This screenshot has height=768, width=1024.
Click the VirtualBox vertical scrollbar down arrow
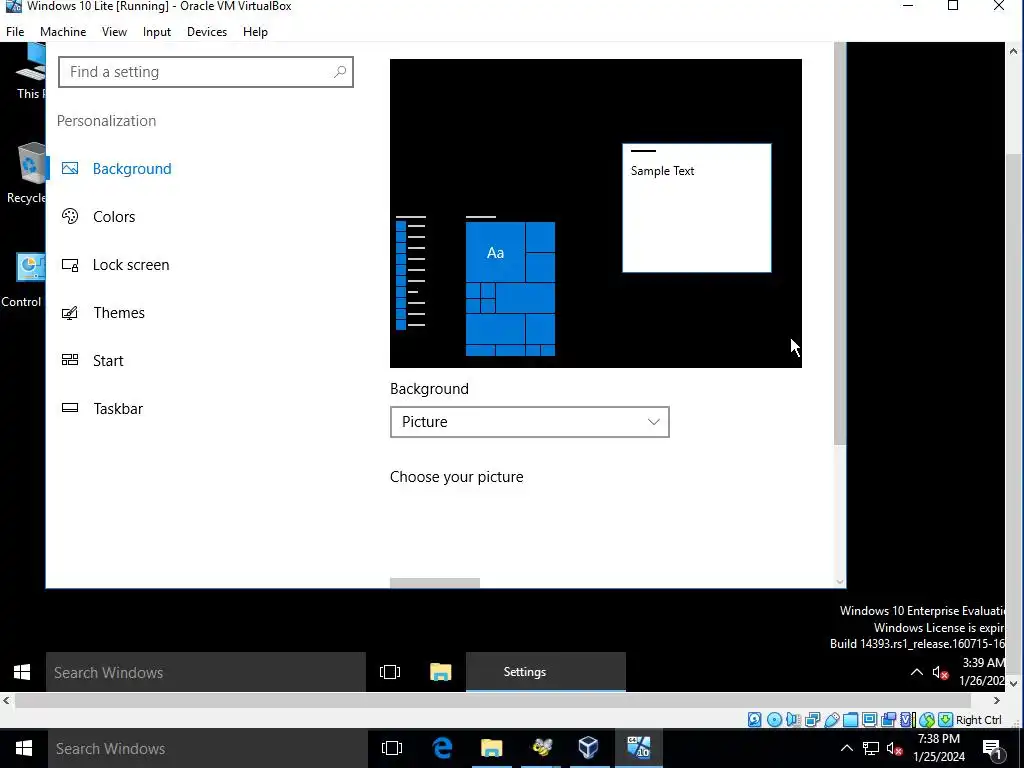[1014, 684]
